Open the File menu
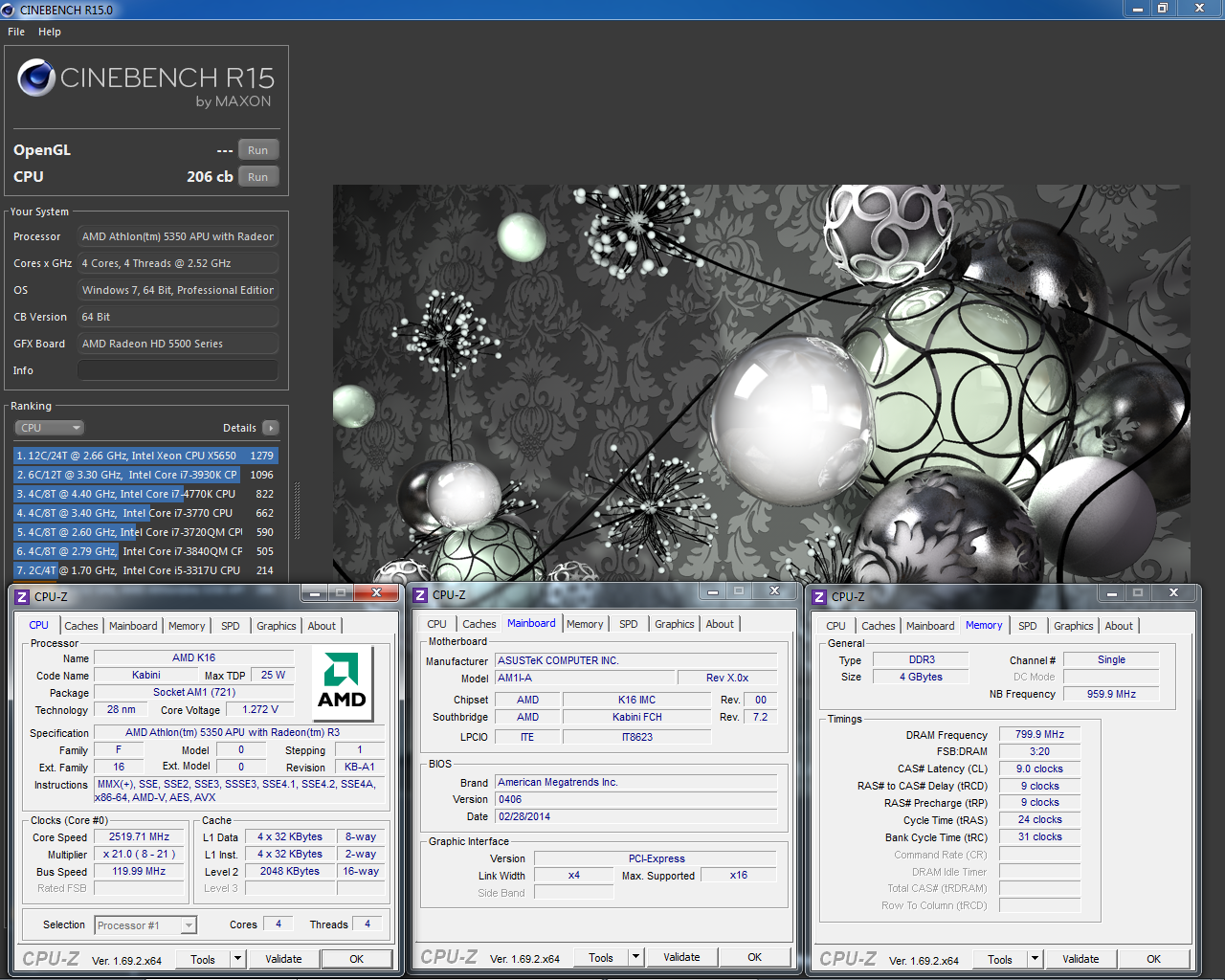The image size is (1225, 980). (16, 32)
